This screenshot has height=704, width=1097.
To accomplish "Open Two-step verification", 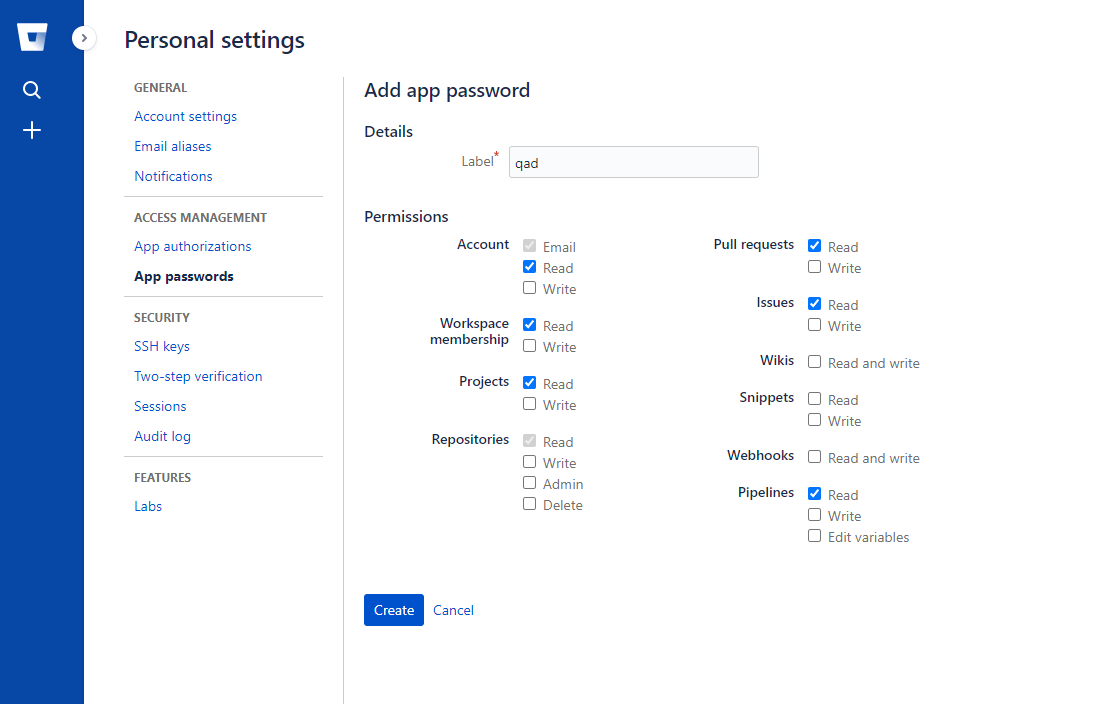I will point(198,376).
